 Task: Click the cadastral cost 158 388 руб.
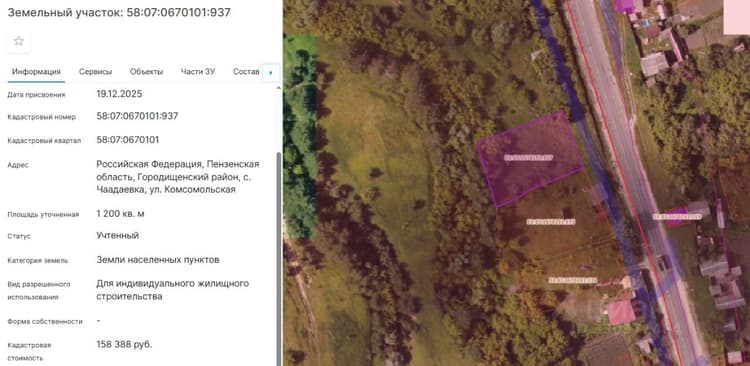tap(124, 344)
